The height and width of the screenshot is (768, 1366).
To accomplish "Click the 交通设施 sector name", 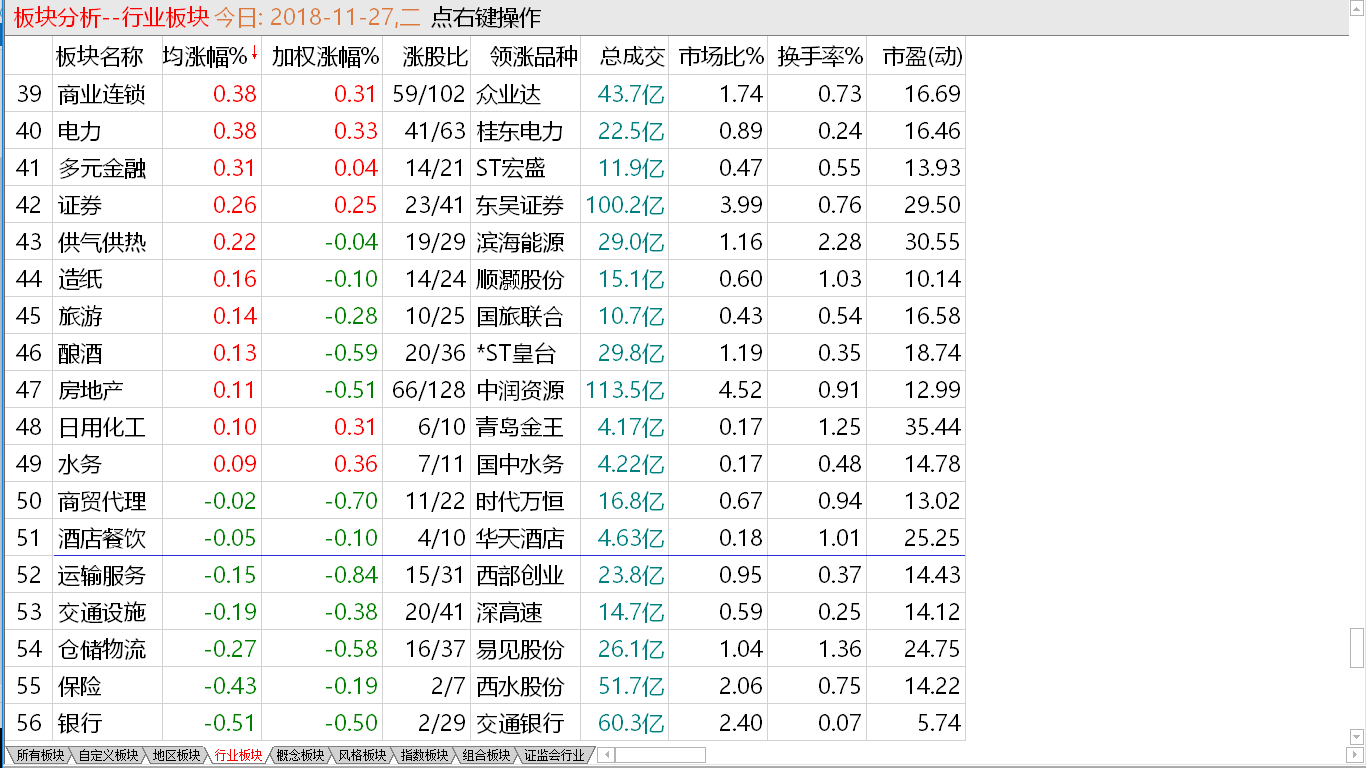I will click(102, 612).
